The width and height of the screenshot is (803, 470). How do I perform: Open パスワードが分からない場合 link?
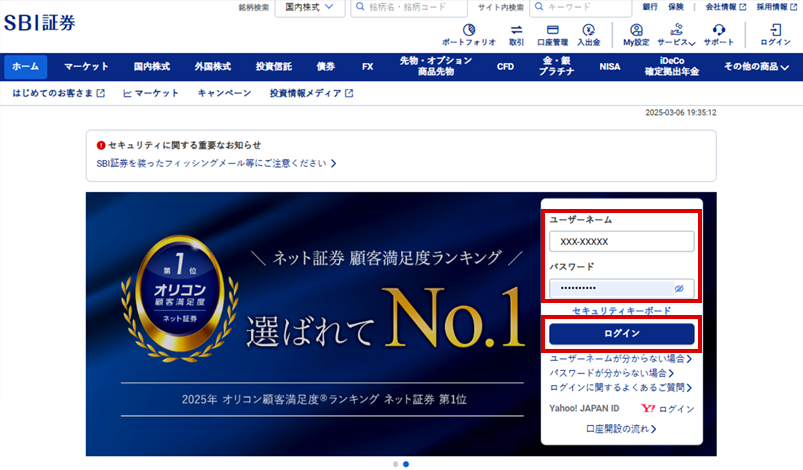tap(612, 373)
